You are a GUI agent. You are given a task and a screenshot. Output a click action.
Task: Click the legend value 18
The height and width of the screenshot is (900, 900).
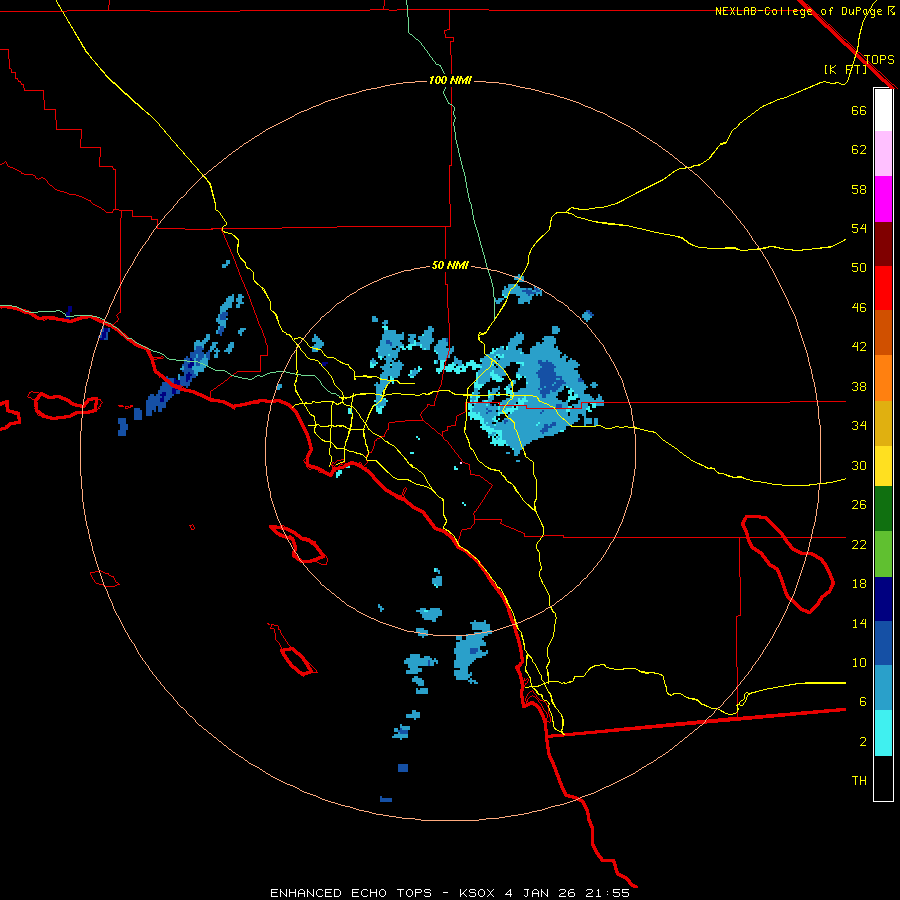(859, 584)
